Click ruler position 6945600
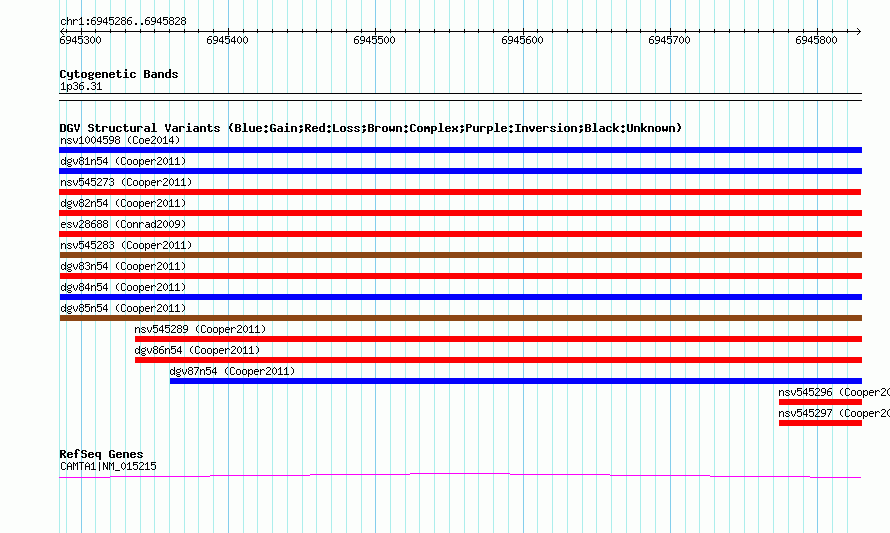 (522, 40)
